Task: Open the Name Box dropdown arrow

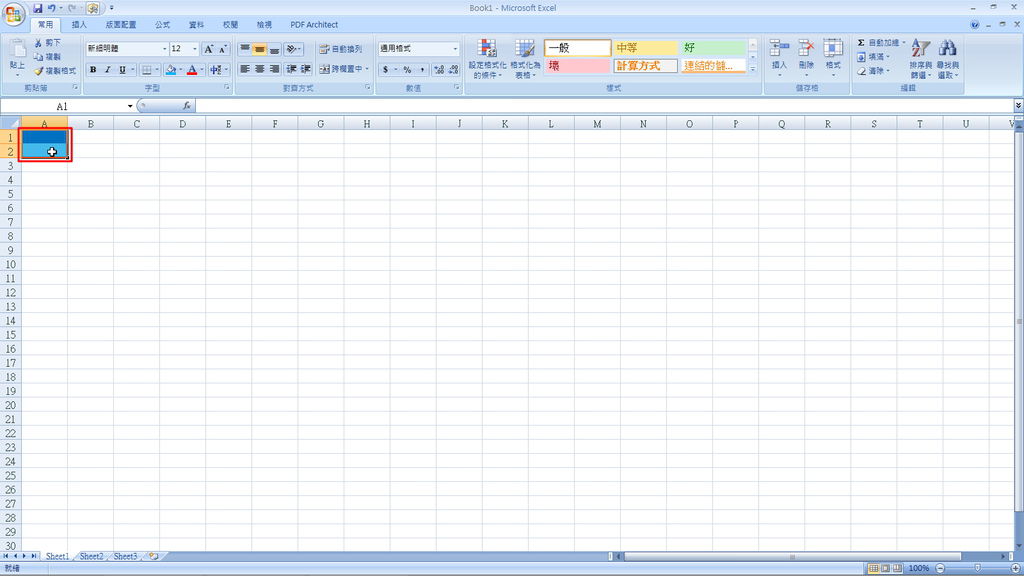Action: (130, 106)
